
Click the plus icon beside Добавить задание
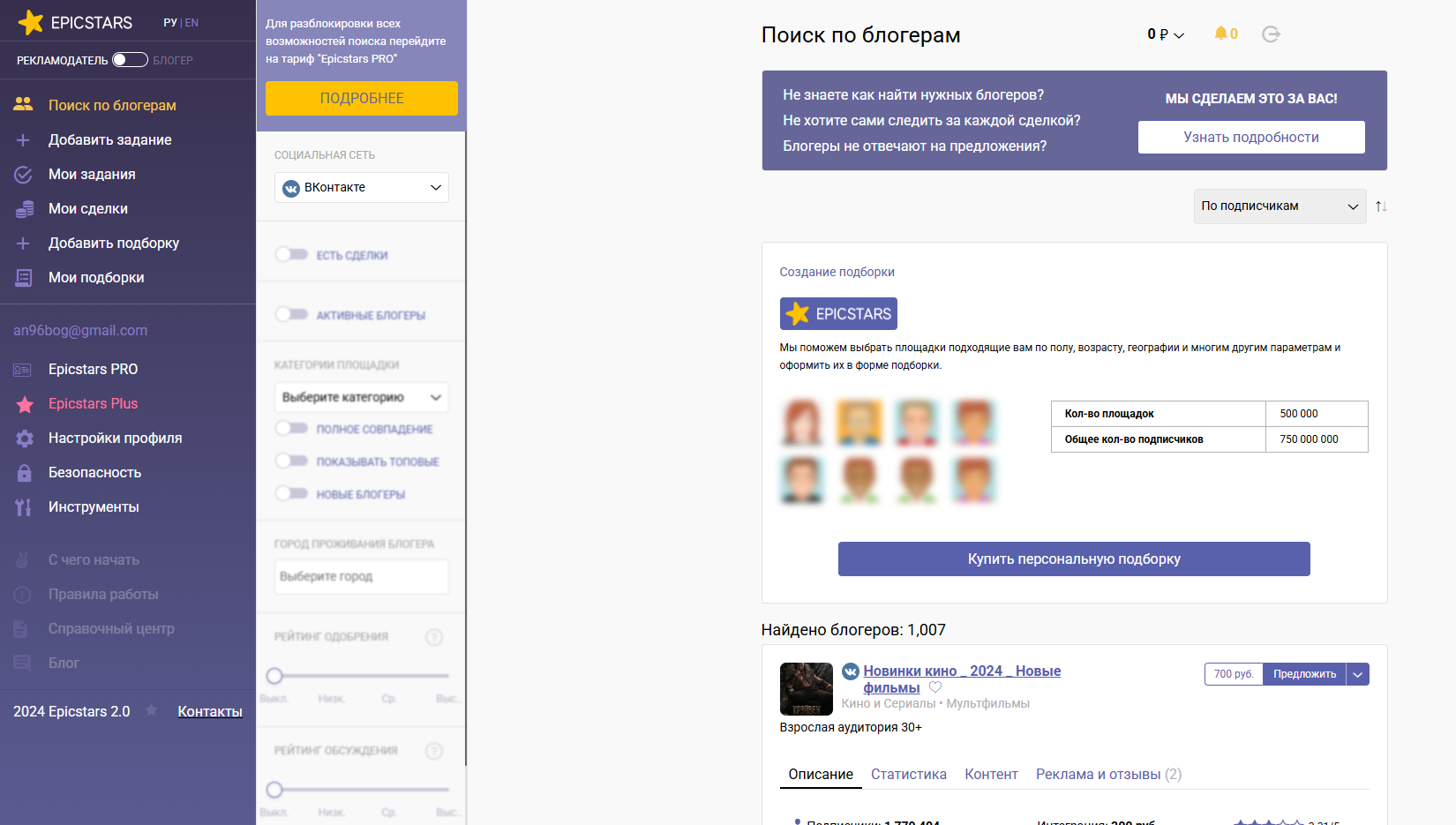(24, 139)
